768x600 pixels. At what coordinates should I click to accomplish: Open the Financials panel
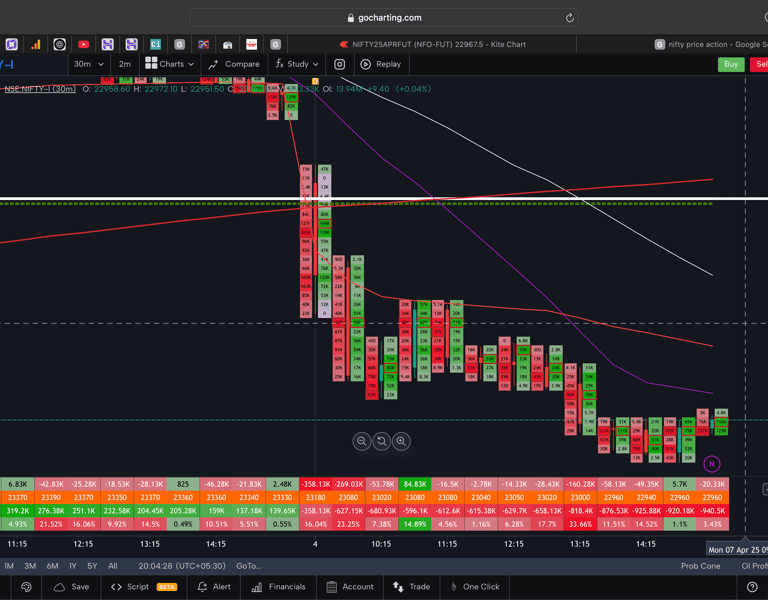click(278, 587)
